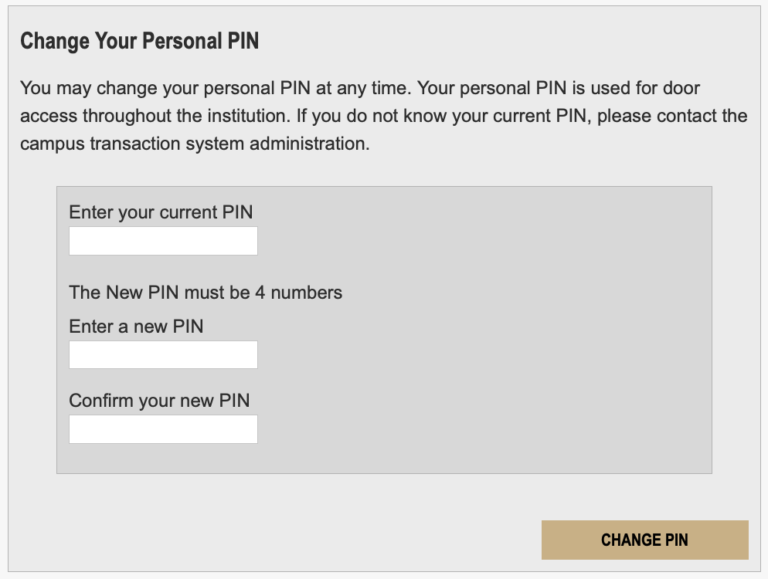Click the 'Enter your current PIN' label
Viewport: 768px width, 579px height.
pyautogui.click(x=161, y=212)
